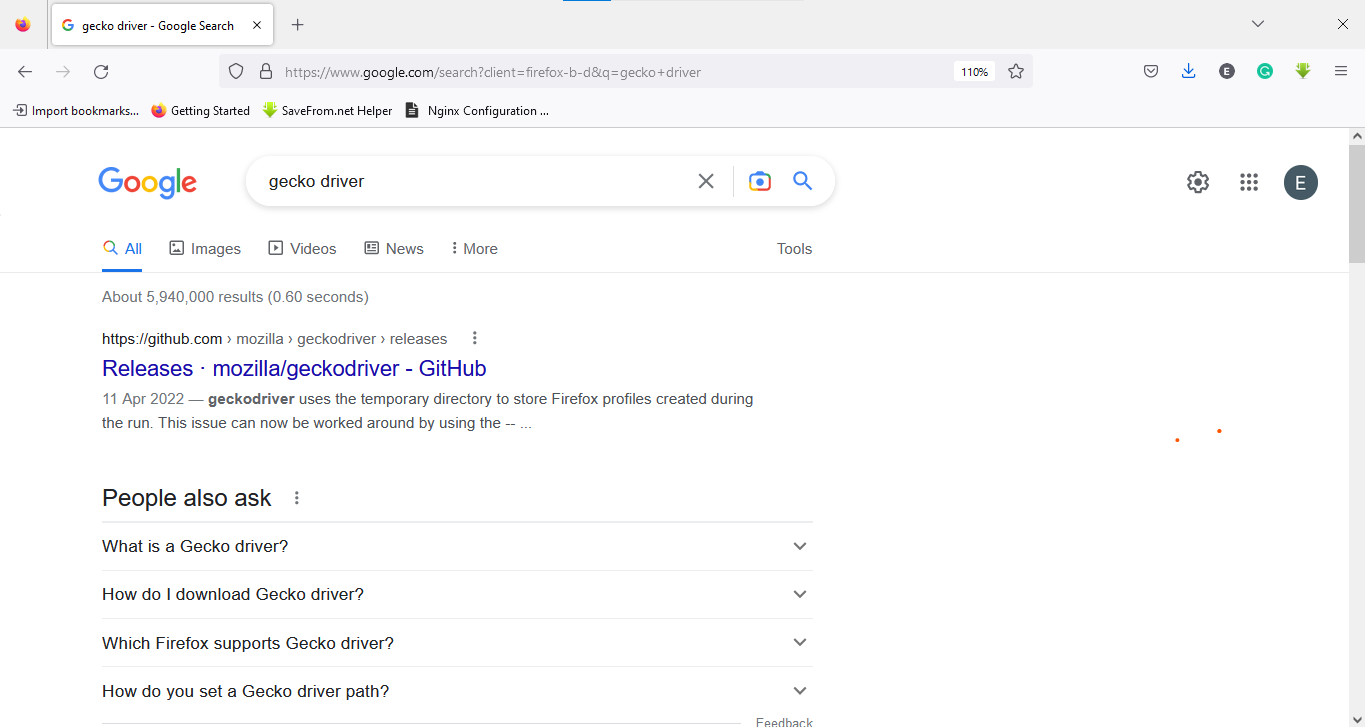Image resolution: width=1365 pixels, height=727 pixels.
Task: Open Google settings gear
Action: click(x=1198, y=182)
